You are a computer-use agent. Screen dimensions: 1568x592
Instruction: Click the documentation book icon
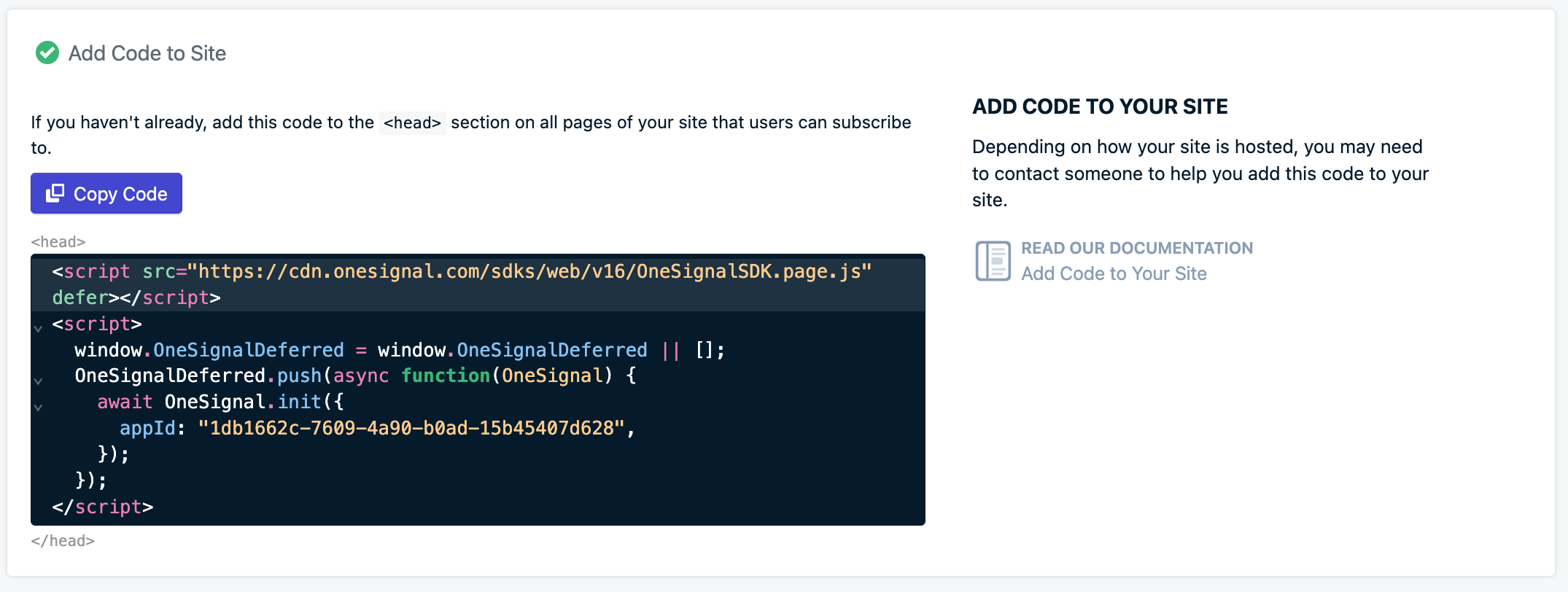click(993, 260)
